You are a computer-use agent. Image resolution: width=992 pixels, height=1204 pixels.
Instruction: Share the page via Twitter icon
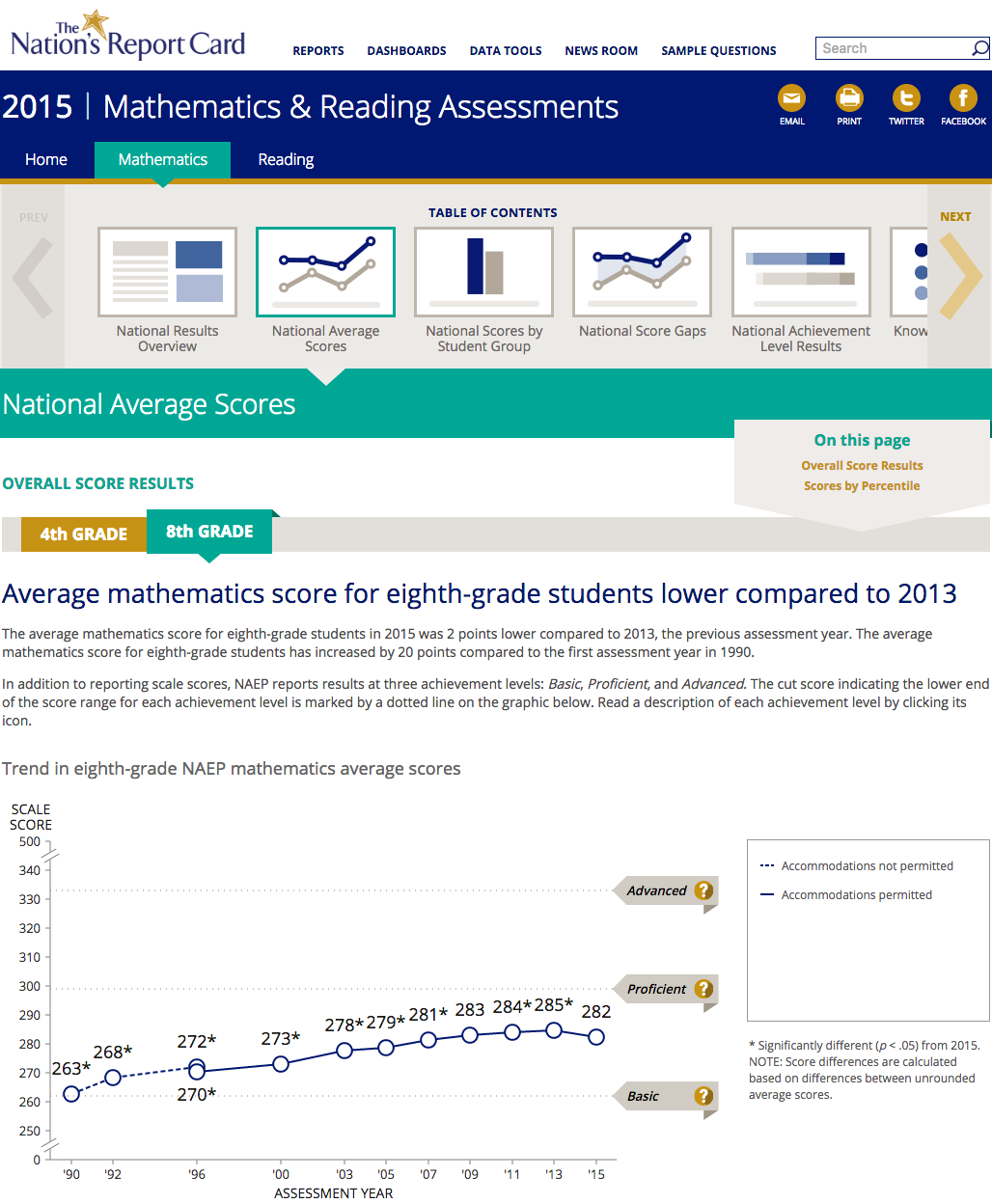coord(906,98)
